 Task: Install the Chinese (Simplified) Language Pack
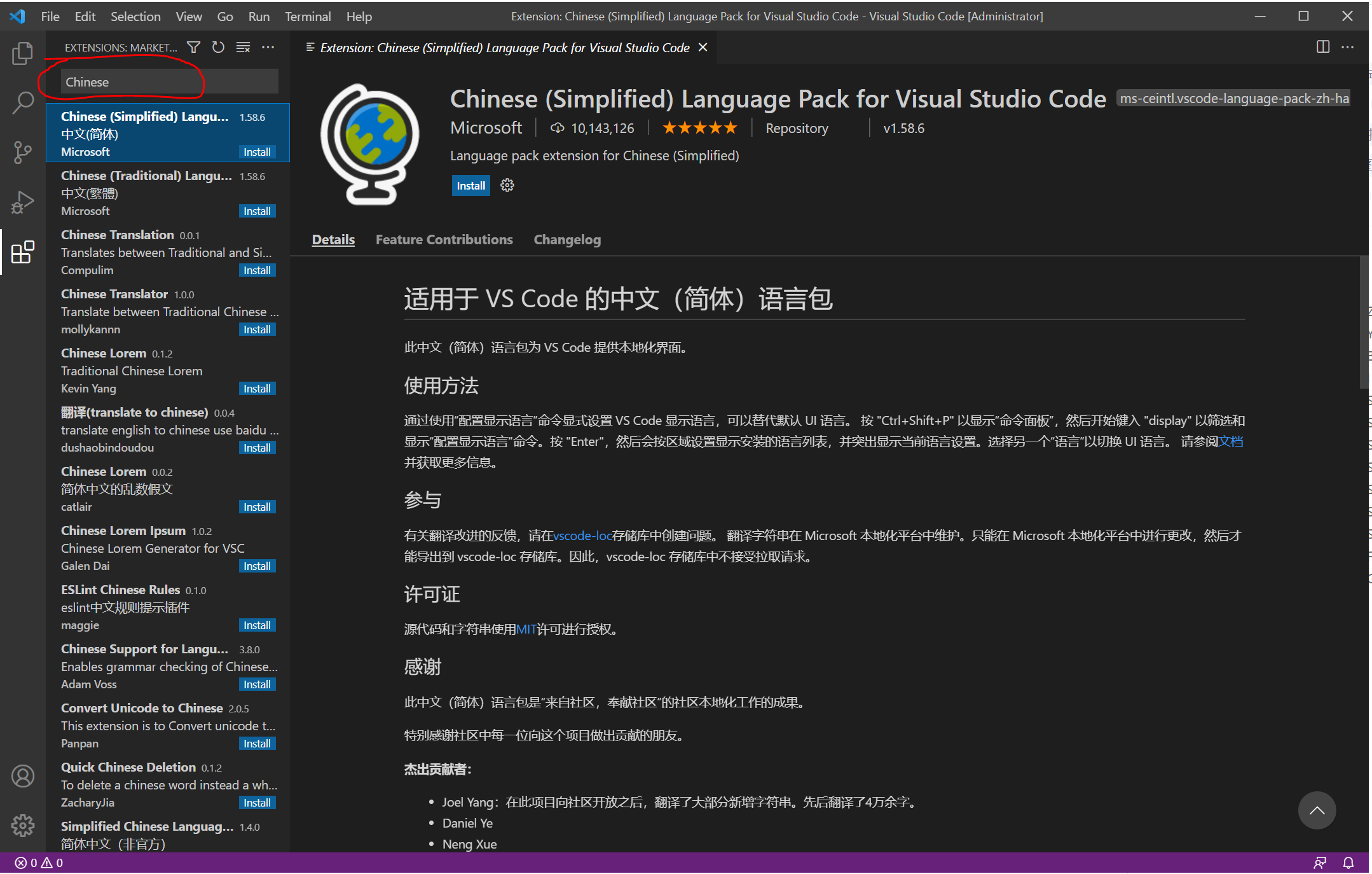470,185
